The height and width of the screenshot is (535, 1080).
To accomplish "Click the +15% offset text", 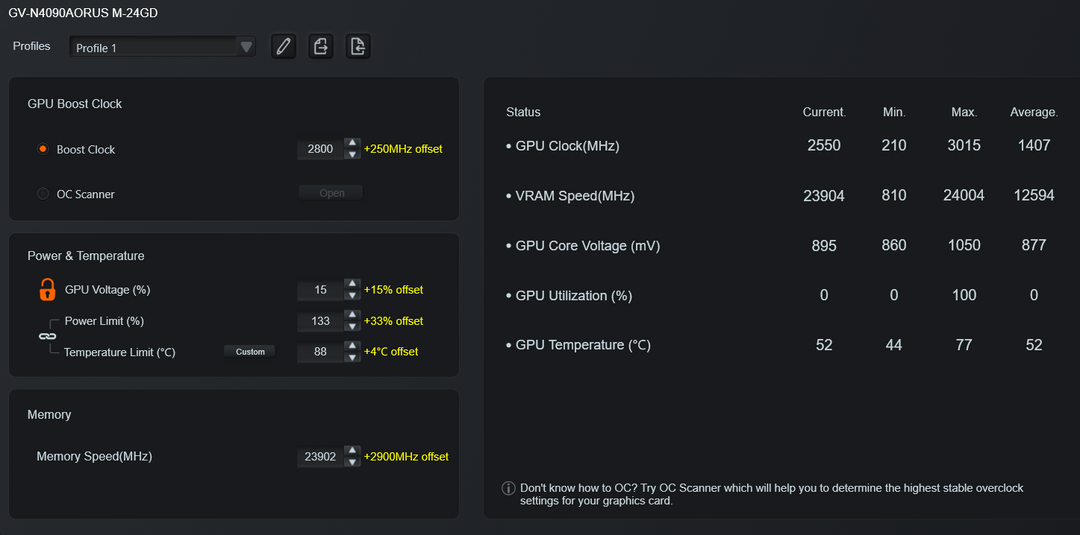I will click(x=393, y=290).
